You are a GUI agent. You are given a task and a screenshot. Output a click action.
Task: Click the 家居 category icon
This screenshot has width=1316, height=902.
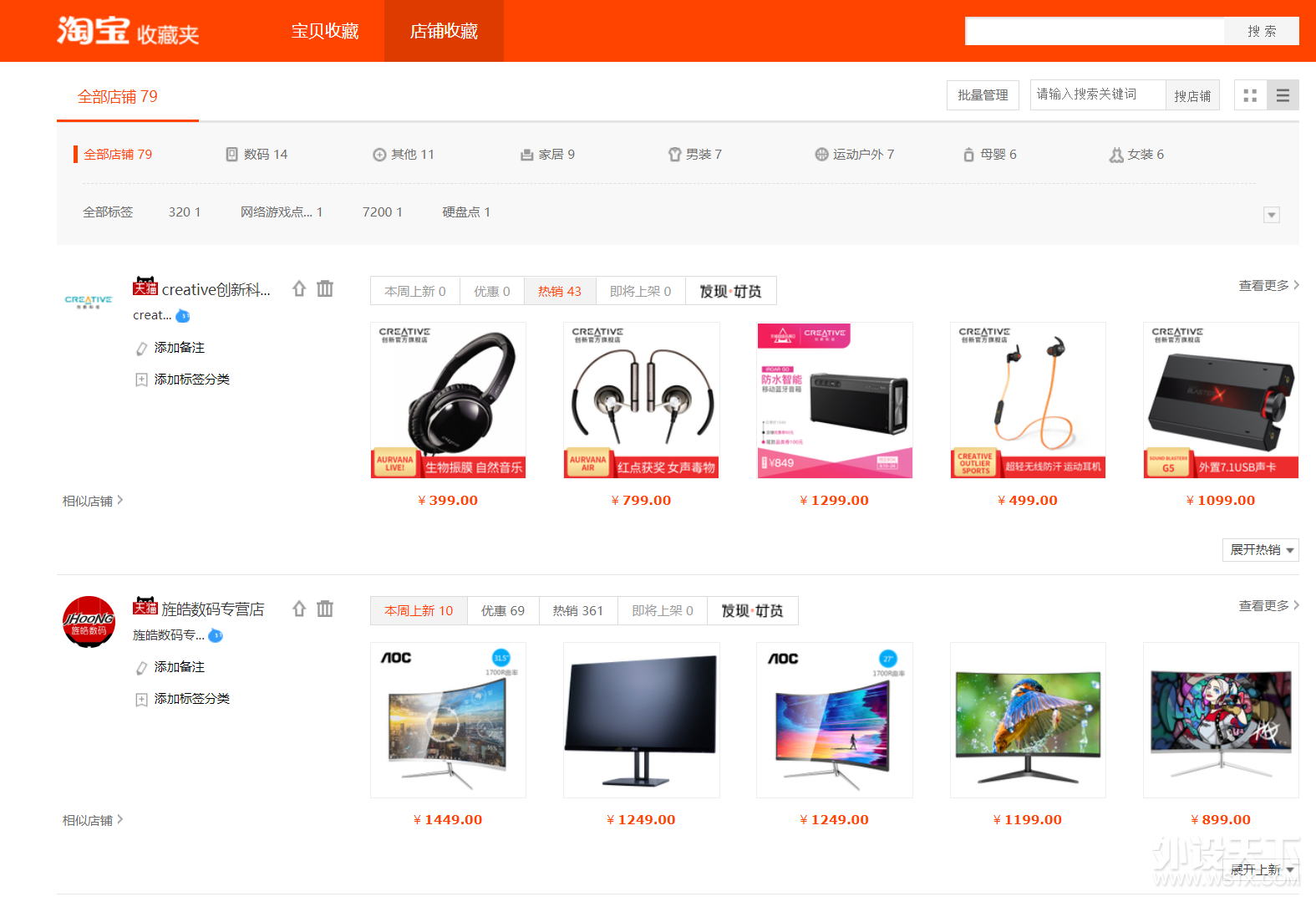point(527,155)
